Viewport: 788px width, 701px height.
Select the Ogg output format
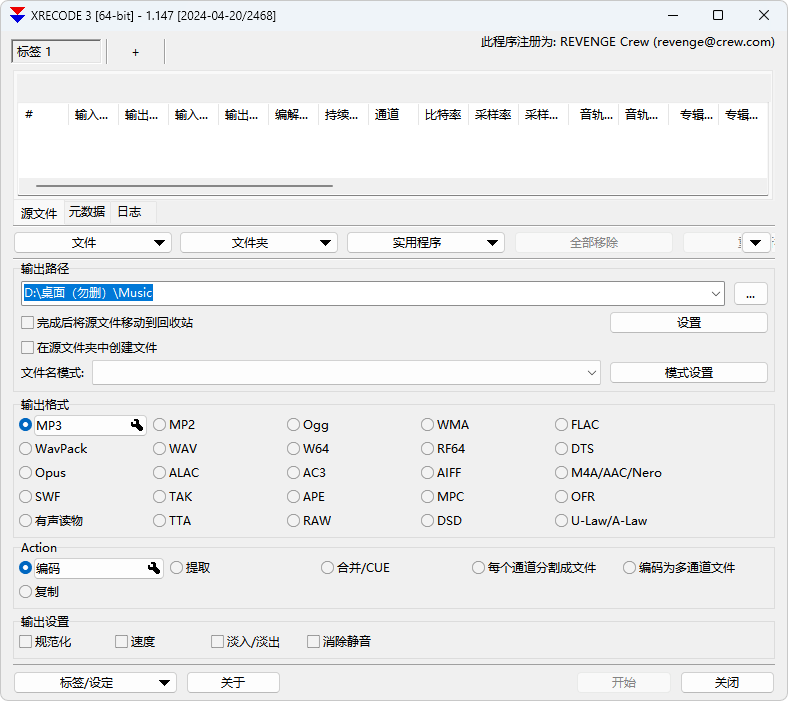tap(308, 425)
